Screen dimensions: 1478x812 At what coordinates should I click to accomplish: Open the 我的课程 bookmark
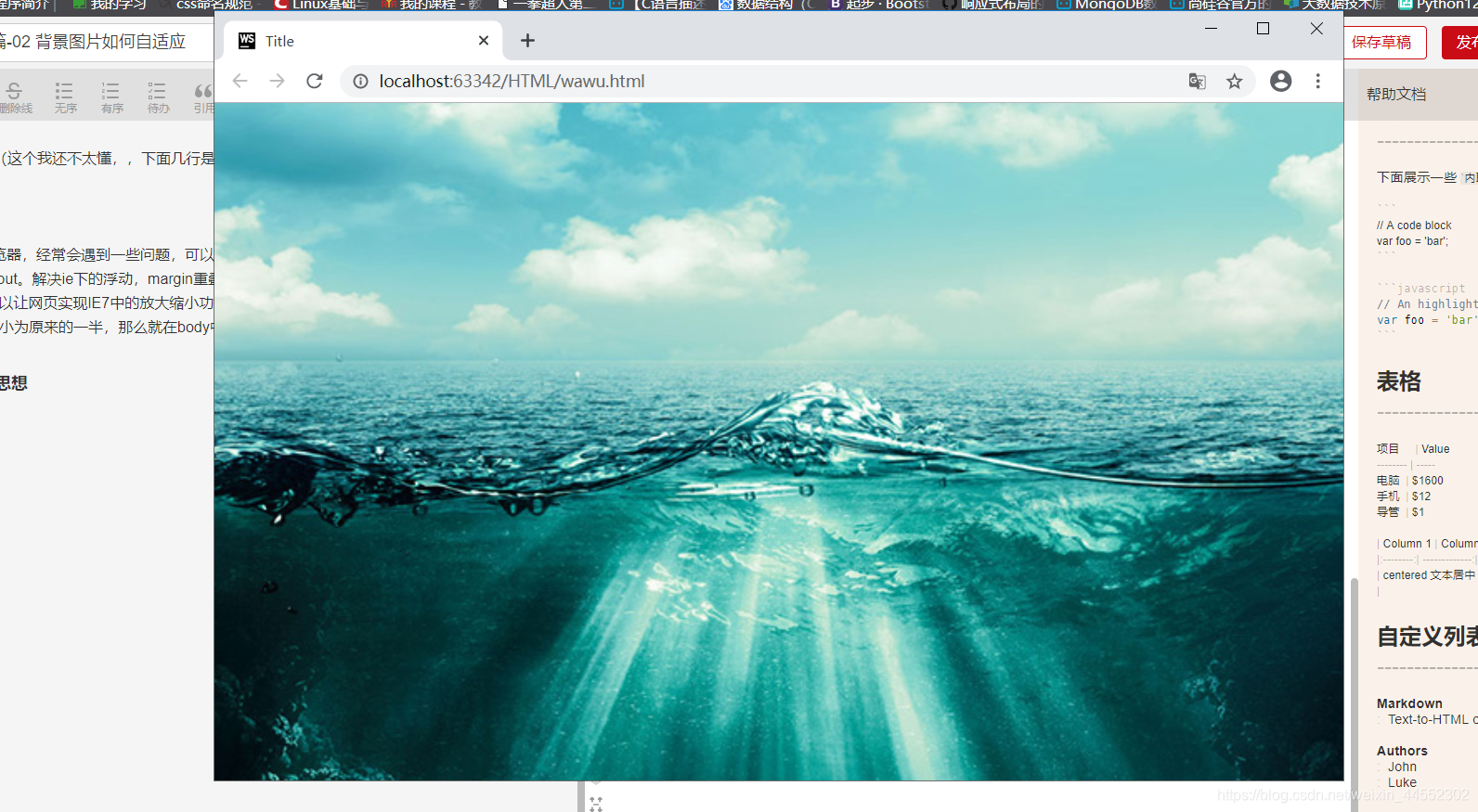pos(433,5)
